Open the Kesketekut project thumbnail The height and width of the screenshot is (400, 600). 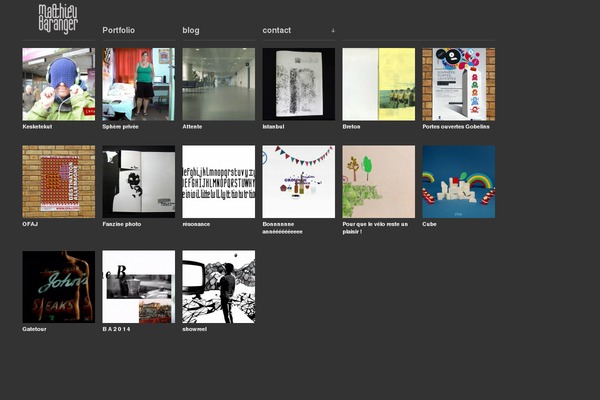[59, 84]
